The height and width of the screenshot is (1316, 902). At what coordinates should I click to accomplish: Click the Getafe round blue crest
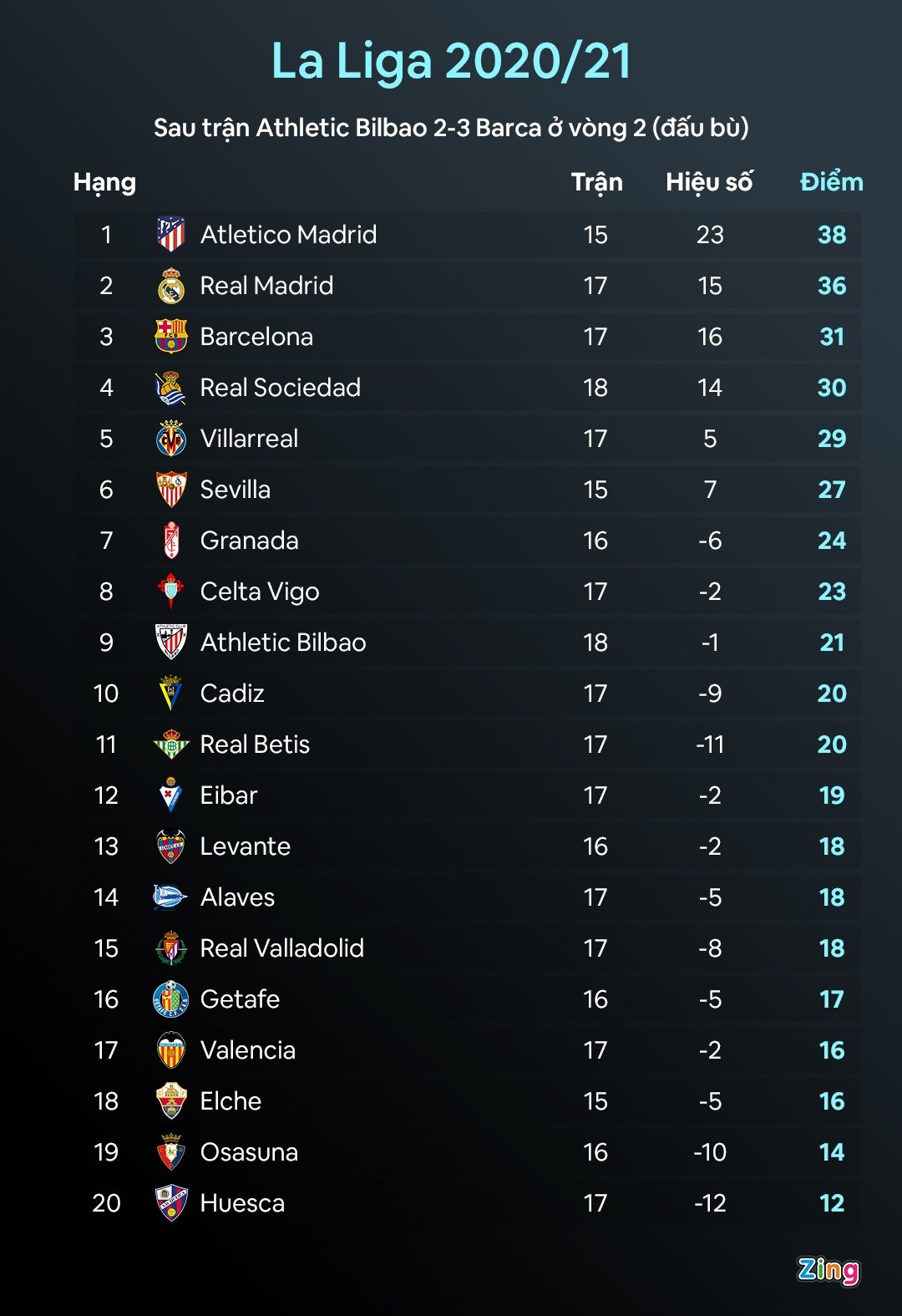click(171, 999)
